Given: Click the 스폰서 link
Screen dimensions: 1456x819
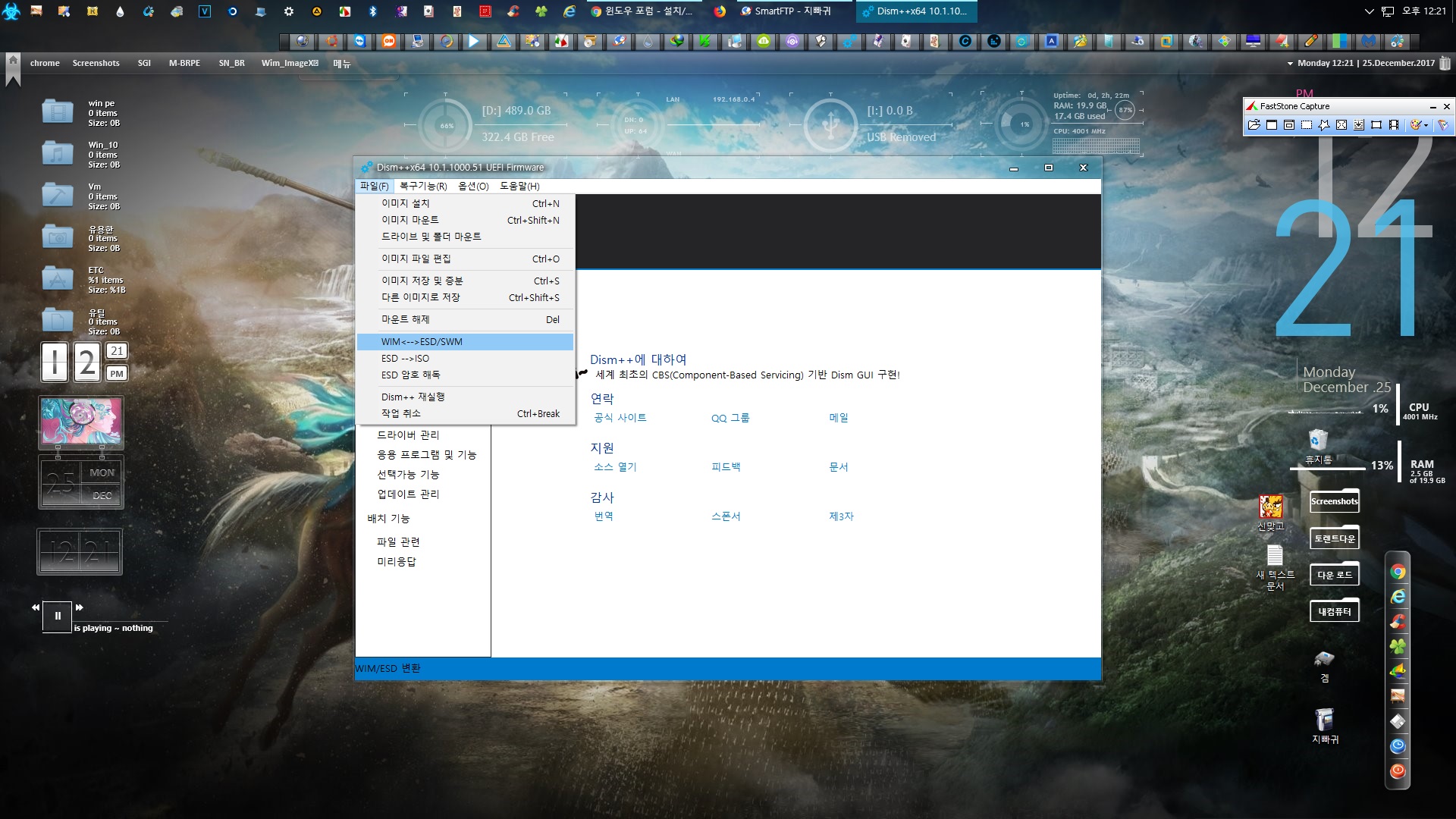Looking at the screenshot, I should [726, 516].
